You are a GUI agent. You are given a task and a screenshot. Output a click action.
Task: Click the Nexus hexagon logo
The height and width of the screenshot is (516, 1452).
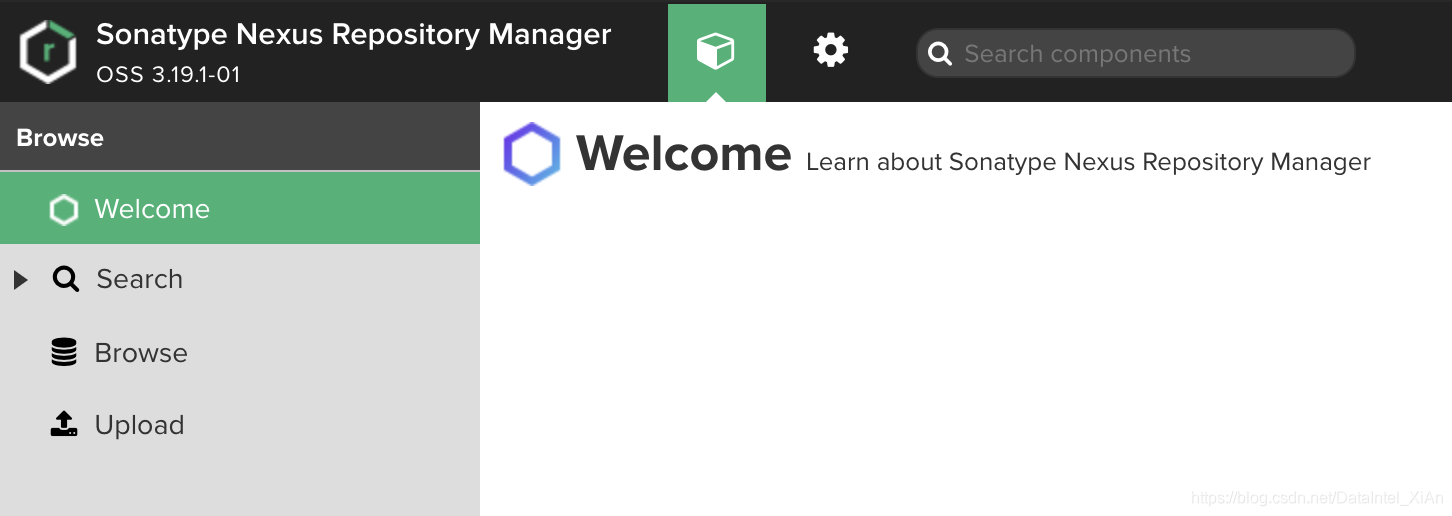point(48,52)
